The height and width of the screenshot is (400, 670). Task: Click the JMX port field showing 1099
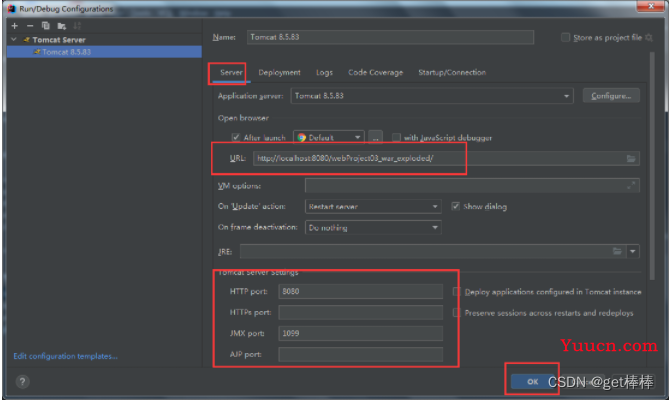tap(360, 333)
